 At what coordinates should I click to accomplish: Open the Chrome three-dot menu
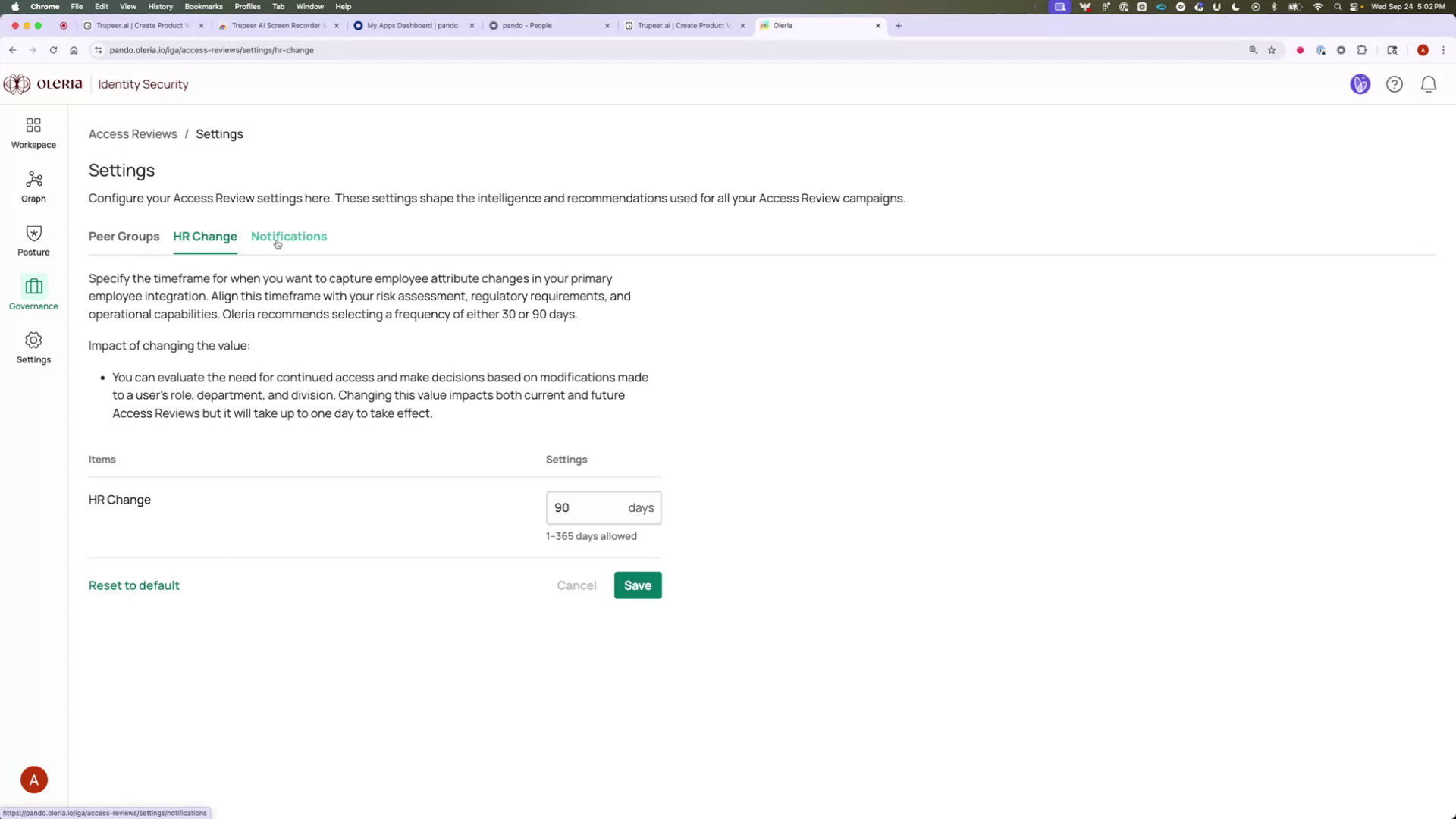(x=1444, y=50)
